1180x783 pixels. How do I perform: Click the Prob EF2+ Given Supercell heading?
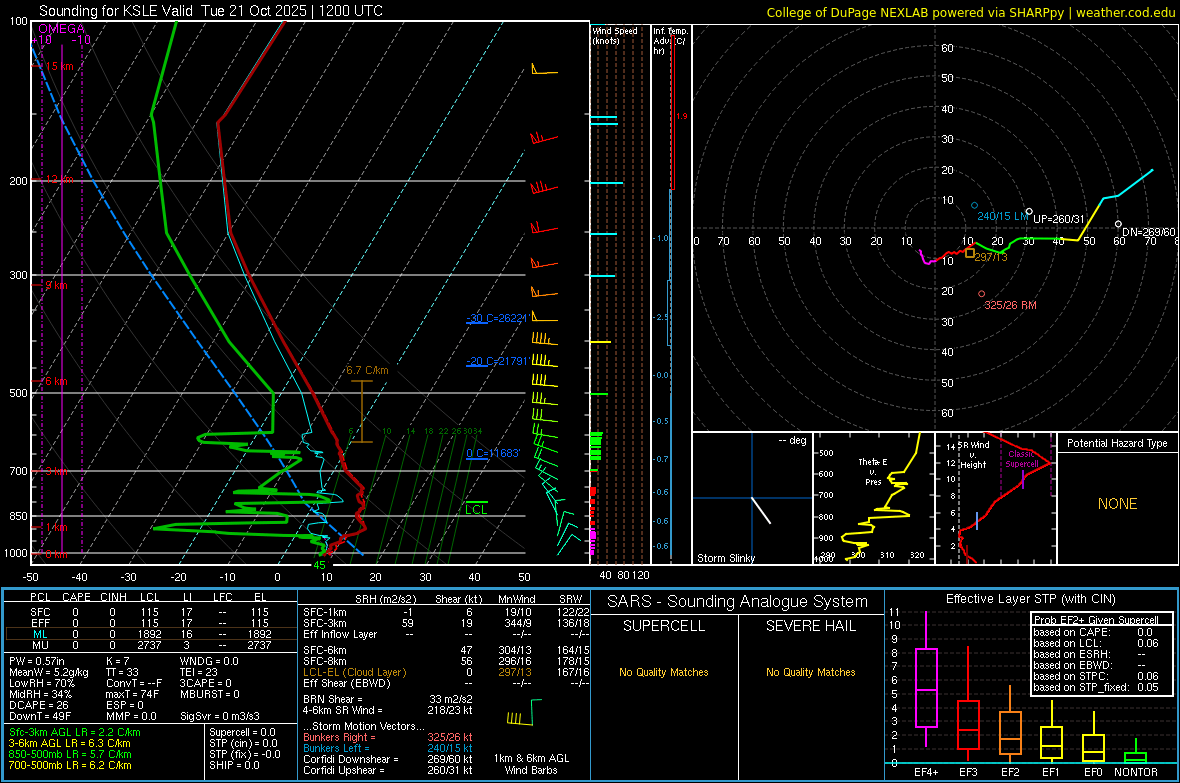pyautogui.click(x=1096, y=620)
